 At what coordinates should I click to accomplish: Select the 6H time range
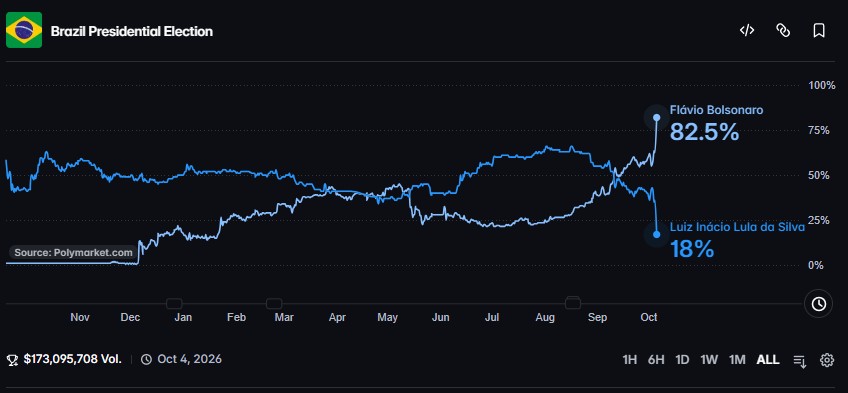pos(656,360)
